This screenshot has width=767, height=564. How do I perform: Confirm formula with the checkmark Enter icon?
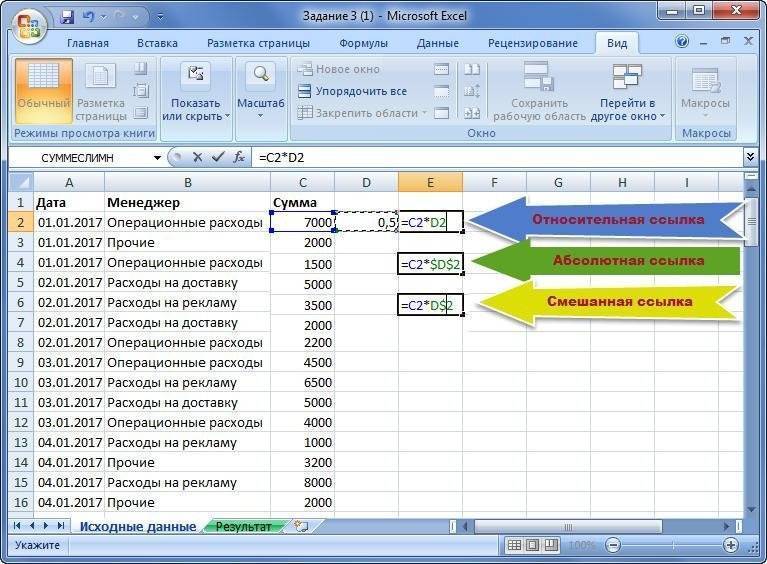click(217, 158)
